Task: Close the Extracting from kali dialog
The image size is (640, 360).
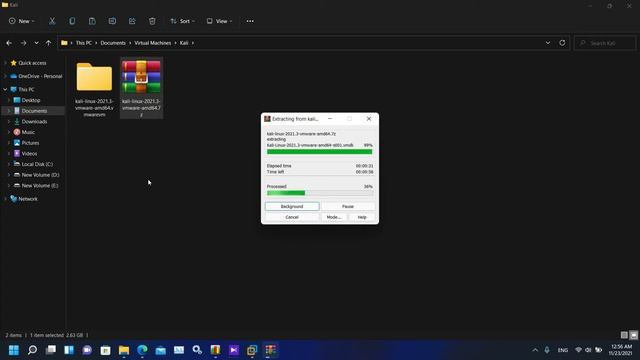Action: [369, 119]
